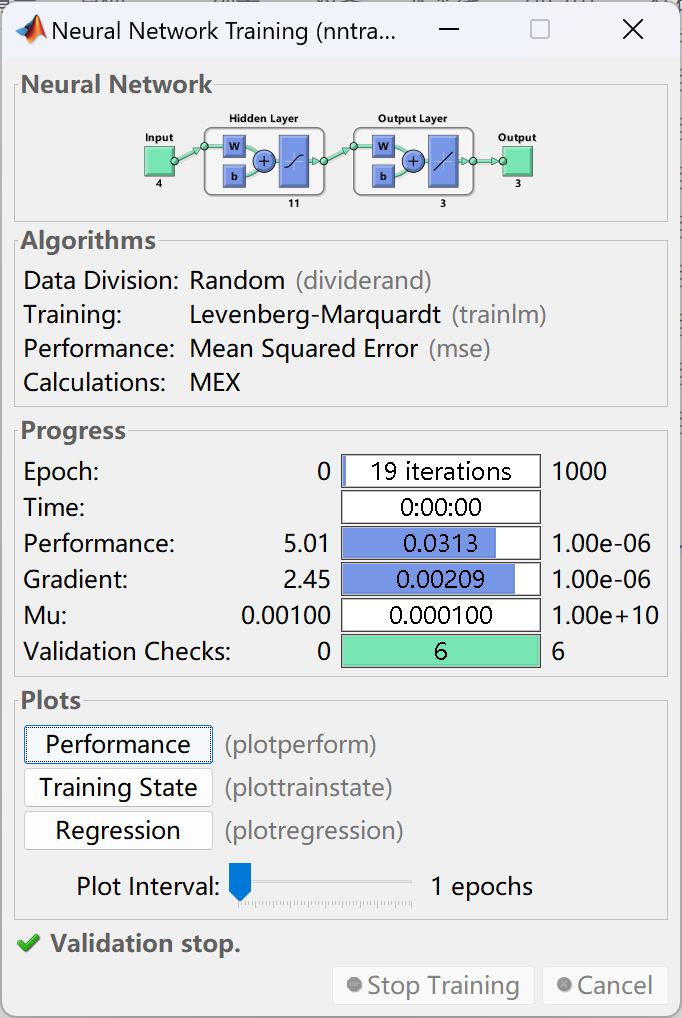Click the green Input block icon
Image resolution: width=682 pixels, height=1018 pixels.
point(159,161)
